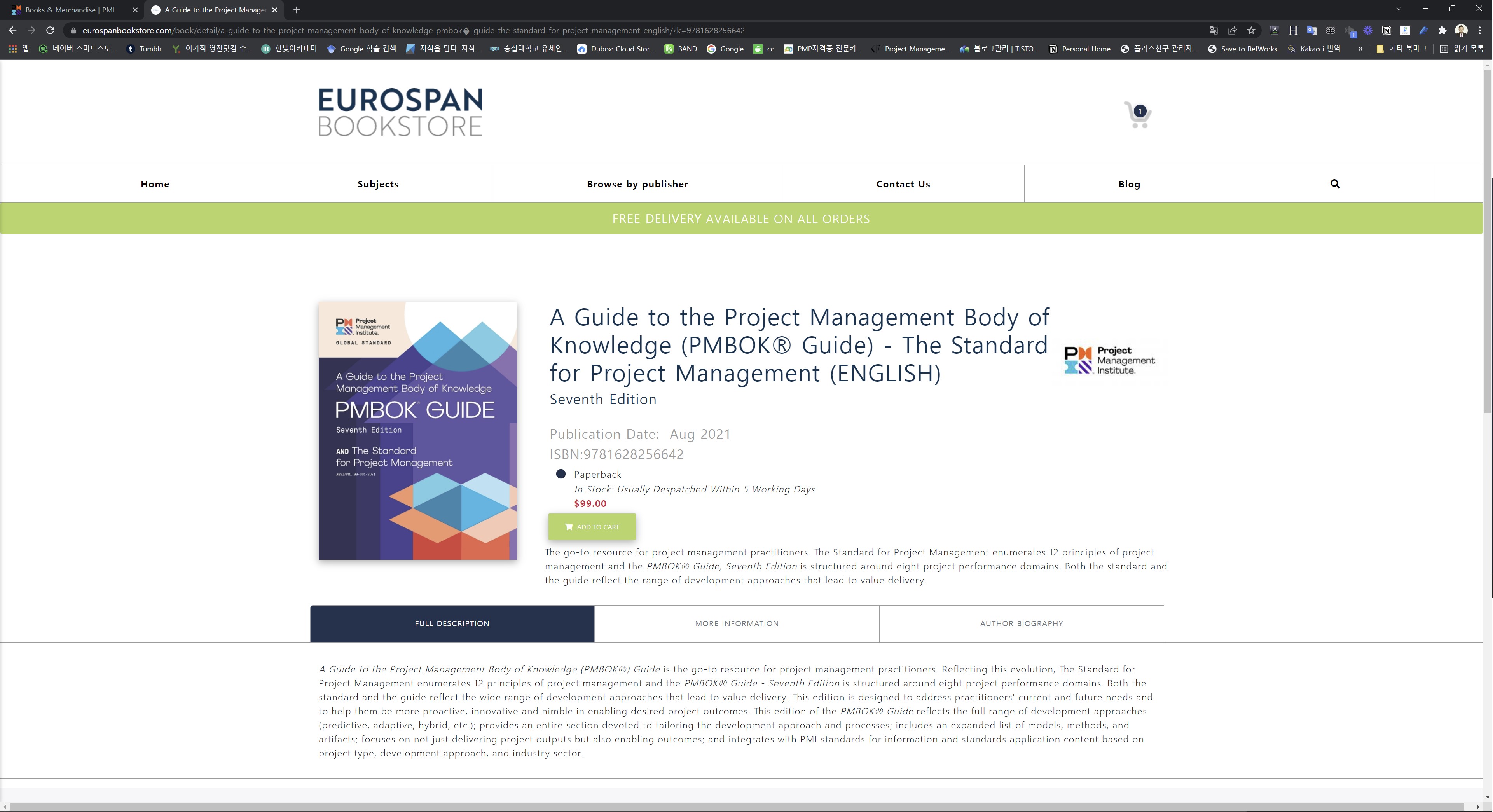
Task: Click the Google Translate page icon in address bar
Action: tap(1214, 31)
